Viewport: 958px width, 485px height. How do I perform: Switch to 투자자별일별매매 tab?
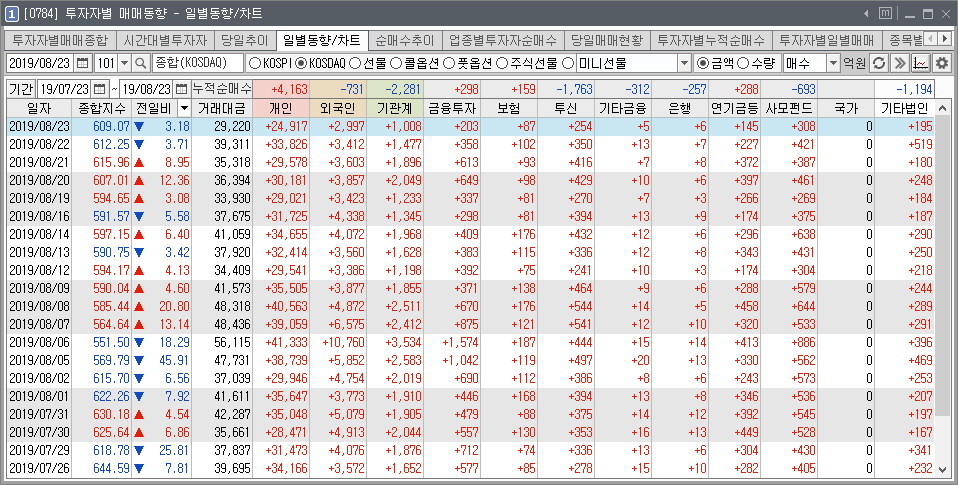(827, 41)
